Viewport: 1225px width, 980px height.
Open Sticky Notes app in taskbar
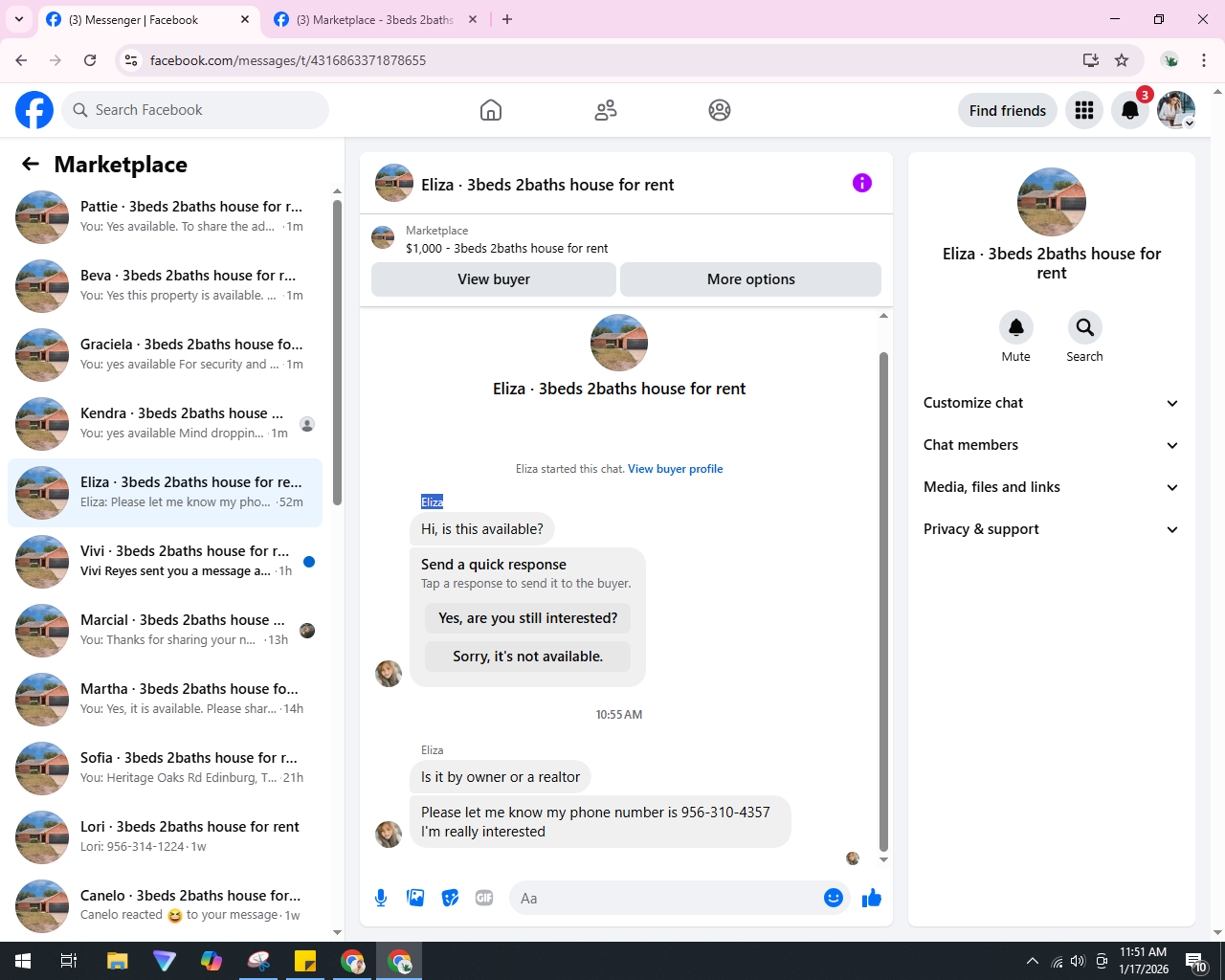pos(305,961)
